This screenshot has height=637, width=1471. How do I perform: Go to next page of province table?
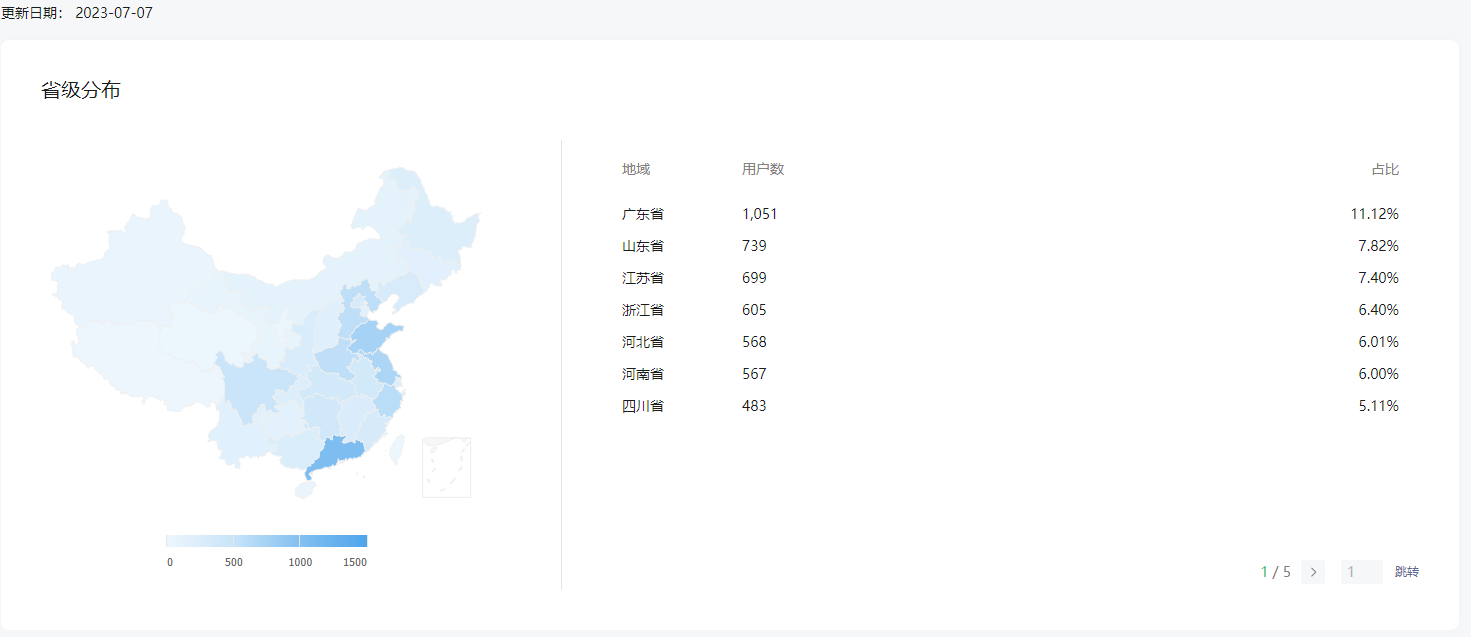(1313, 572)
